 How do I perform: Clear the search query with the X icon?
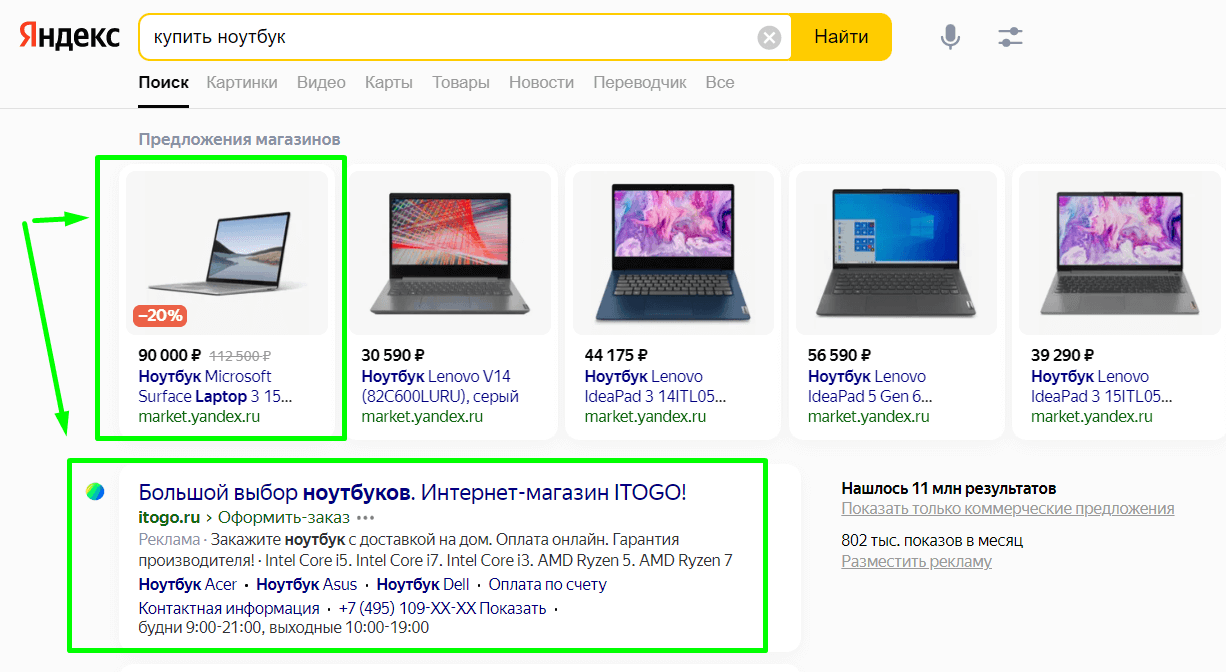[769, 38]
